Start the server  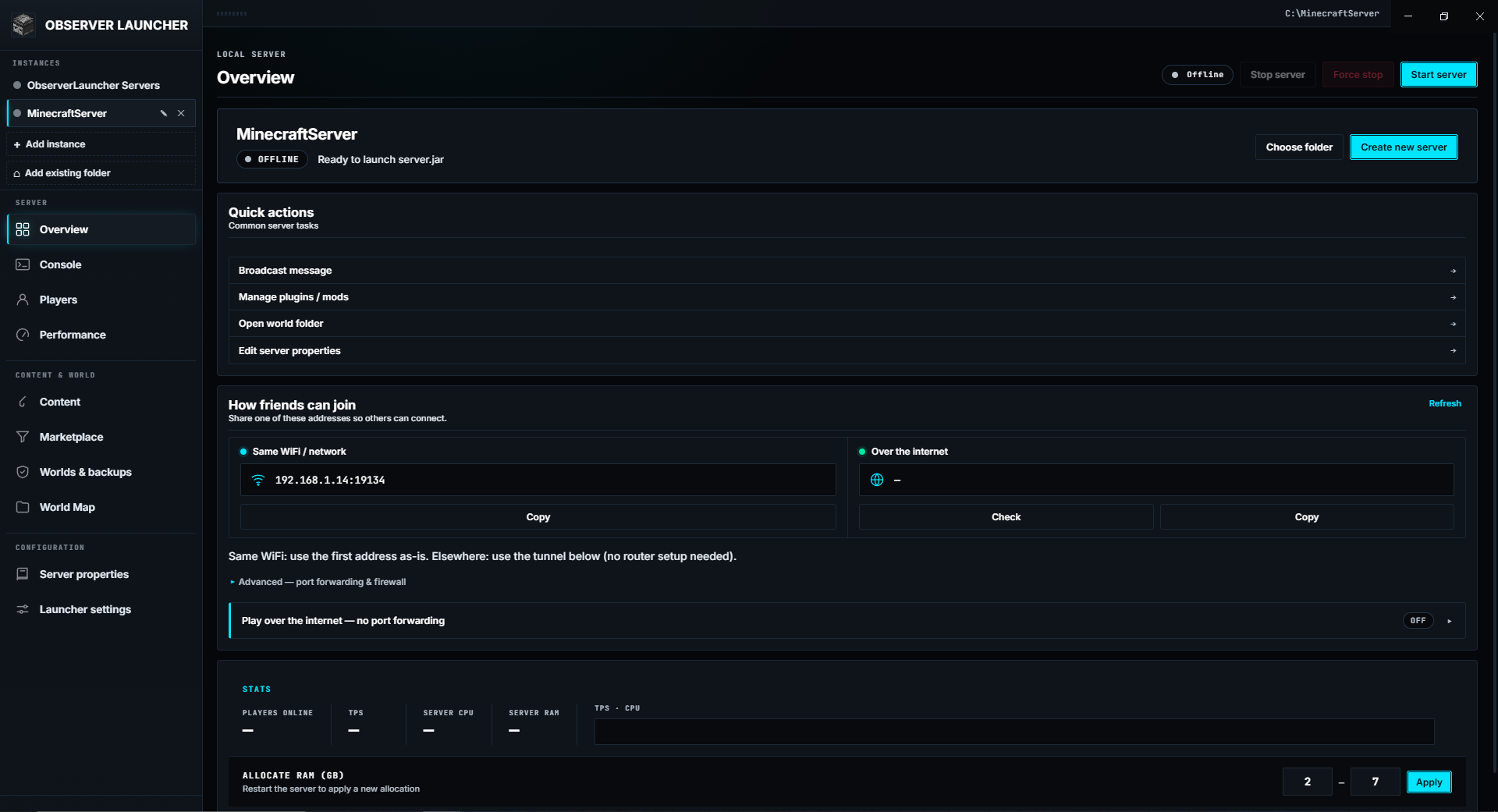1438,75
